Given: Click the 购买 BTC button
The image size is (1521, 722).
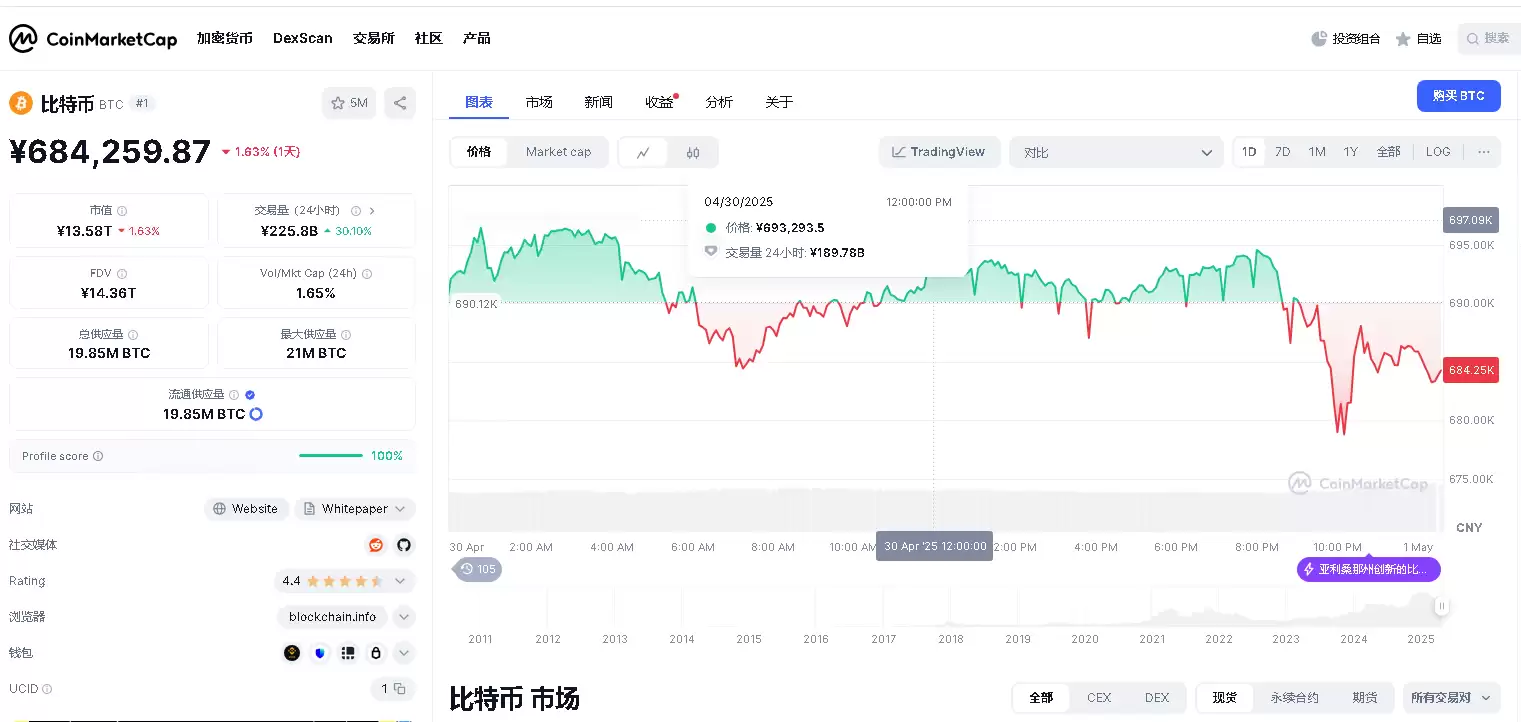Looking at the screenshot, I should (1458, 95).
